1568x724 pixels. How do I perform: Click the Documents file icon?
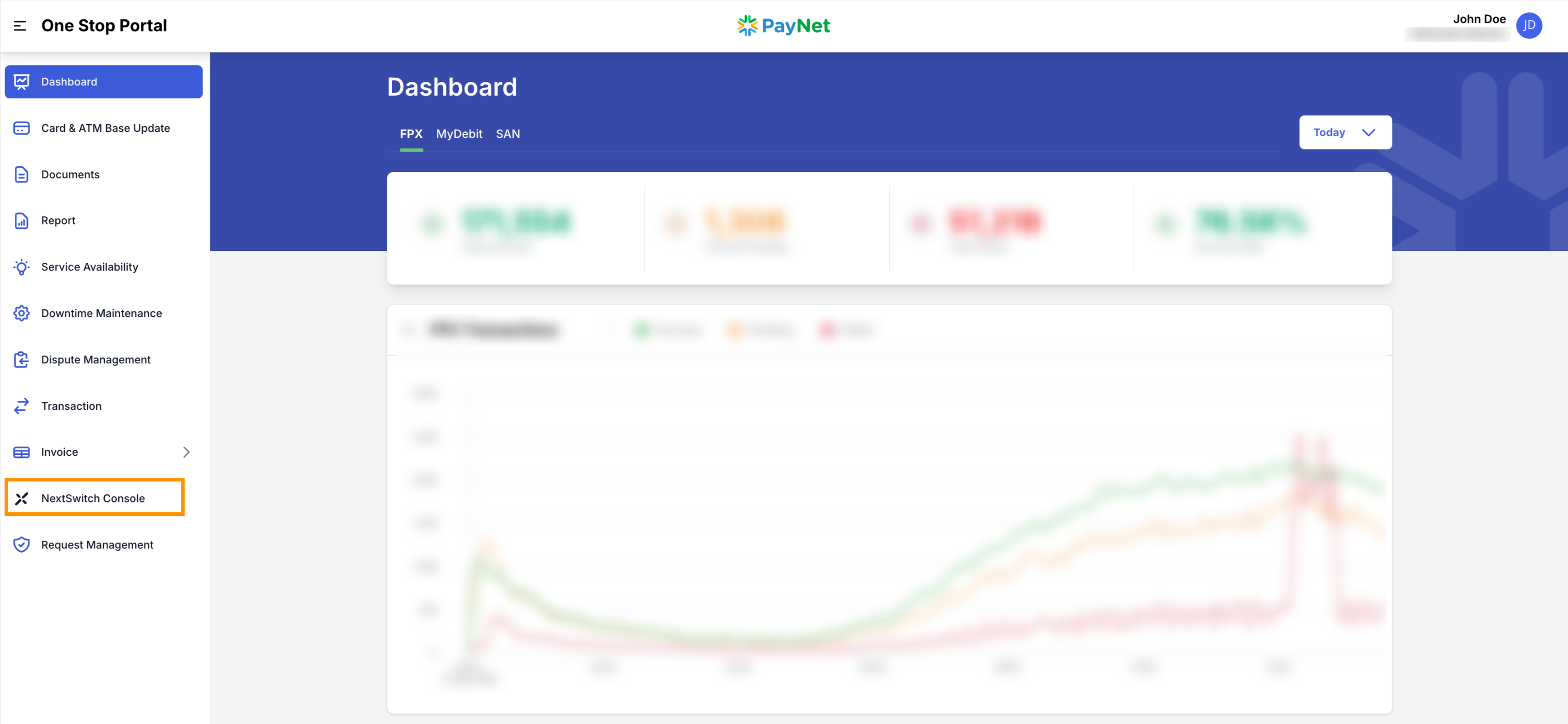point(21,174)
